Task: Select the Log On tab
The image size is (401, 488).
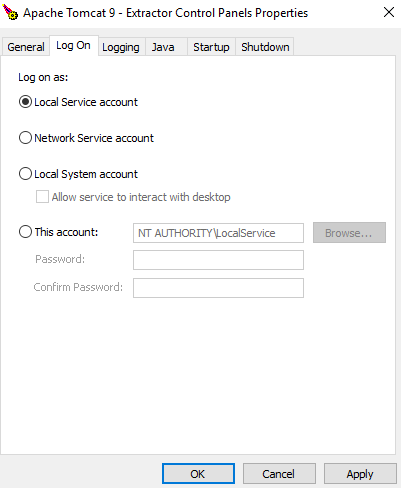Action: (73, 46)
